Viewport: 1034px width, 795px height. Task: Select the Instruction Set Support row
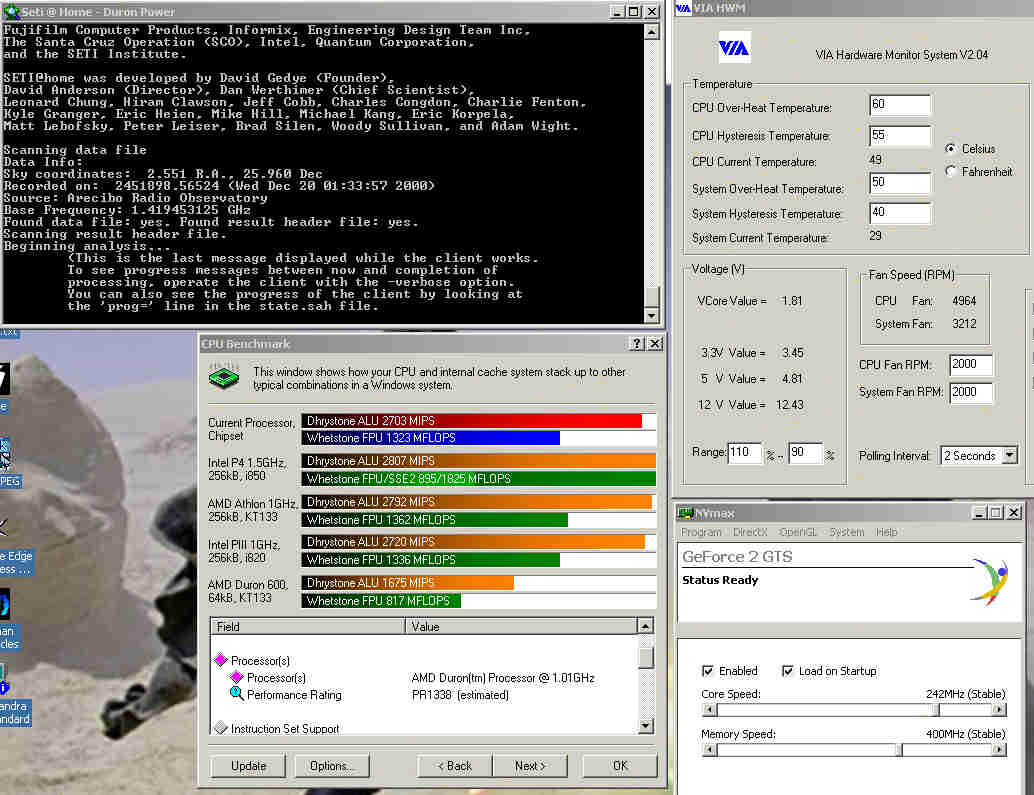click(424, 728)
